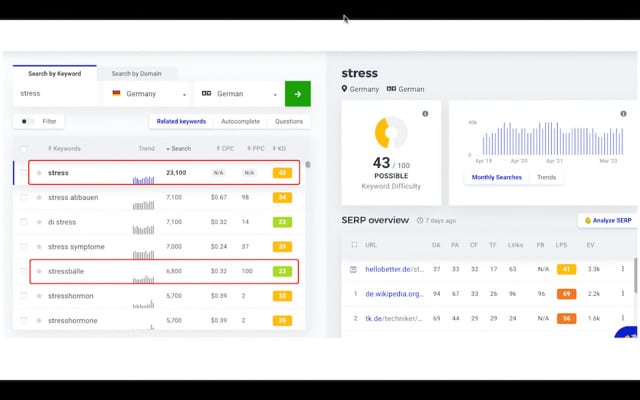This screenshot has height=400, width=640.
Task: Click the green search arrow button
Action: point(297,94)
